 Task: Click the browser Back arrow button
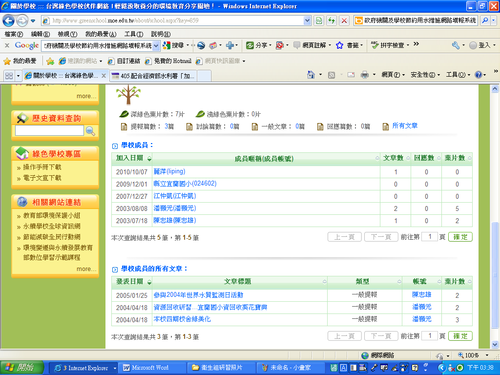click(8, 21)
